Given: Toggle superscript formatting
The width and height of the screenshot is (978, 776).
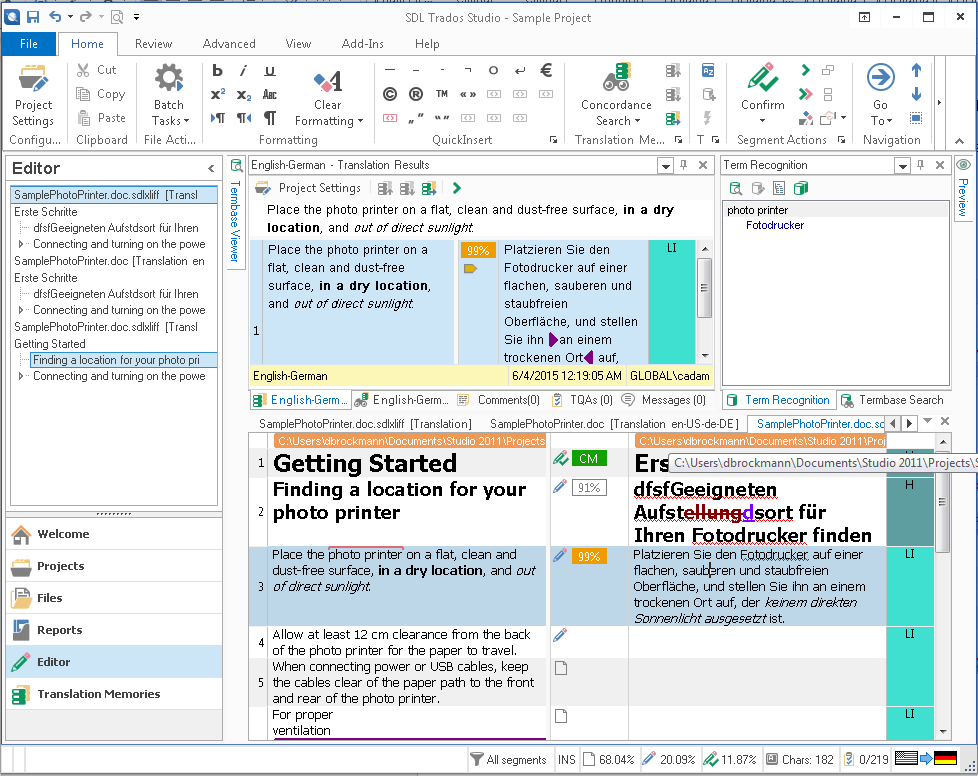Looking at the screenshot, I should click(217, 94).
